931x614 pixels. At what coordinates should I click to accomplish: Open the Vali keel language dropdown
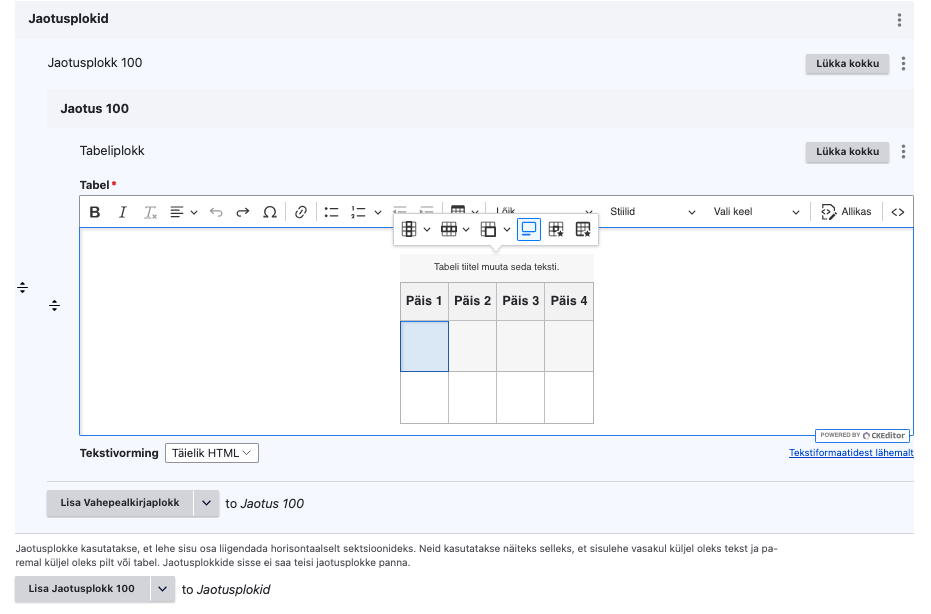coord(756,212)
